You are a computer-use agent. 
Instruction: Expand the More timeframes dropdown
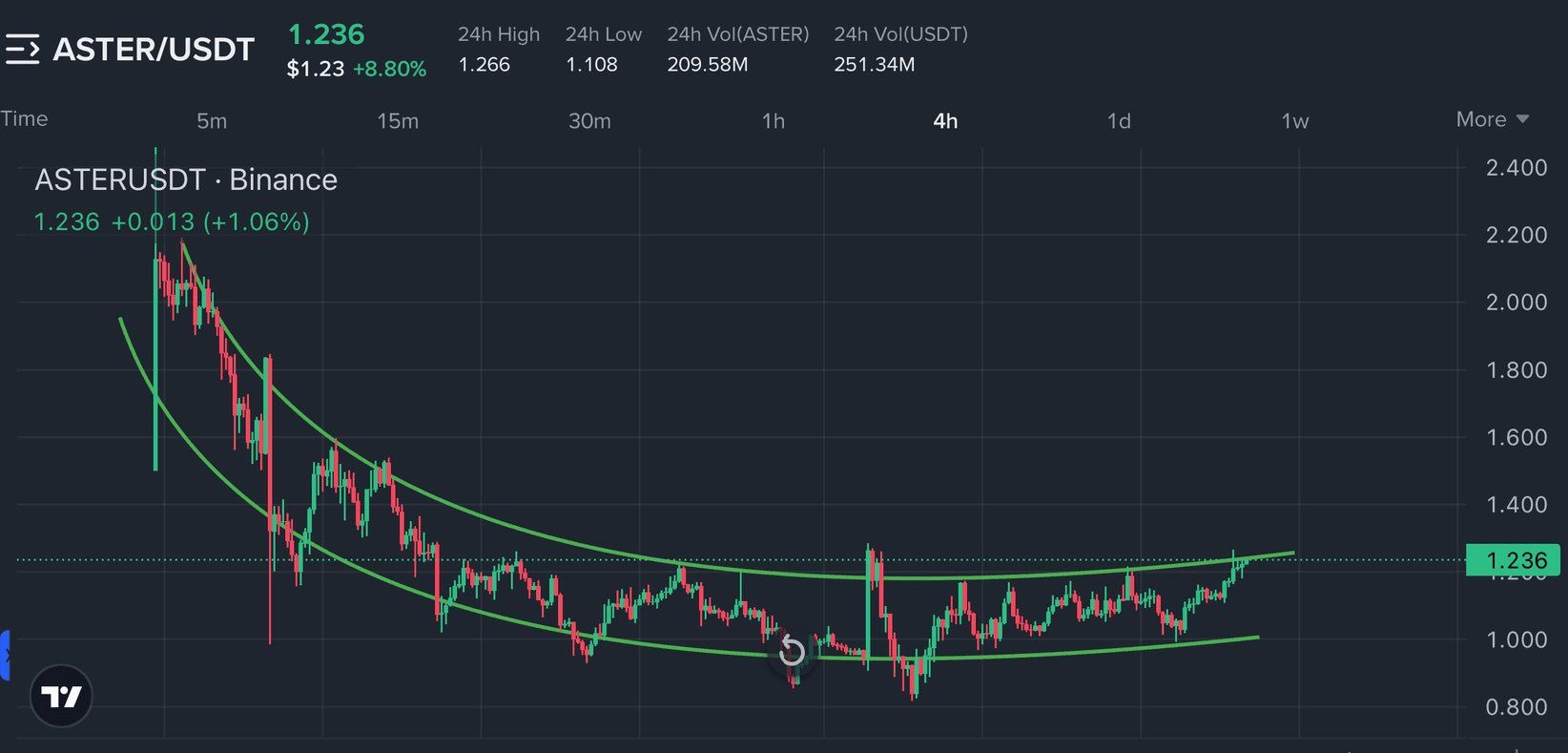(1492, 119)
